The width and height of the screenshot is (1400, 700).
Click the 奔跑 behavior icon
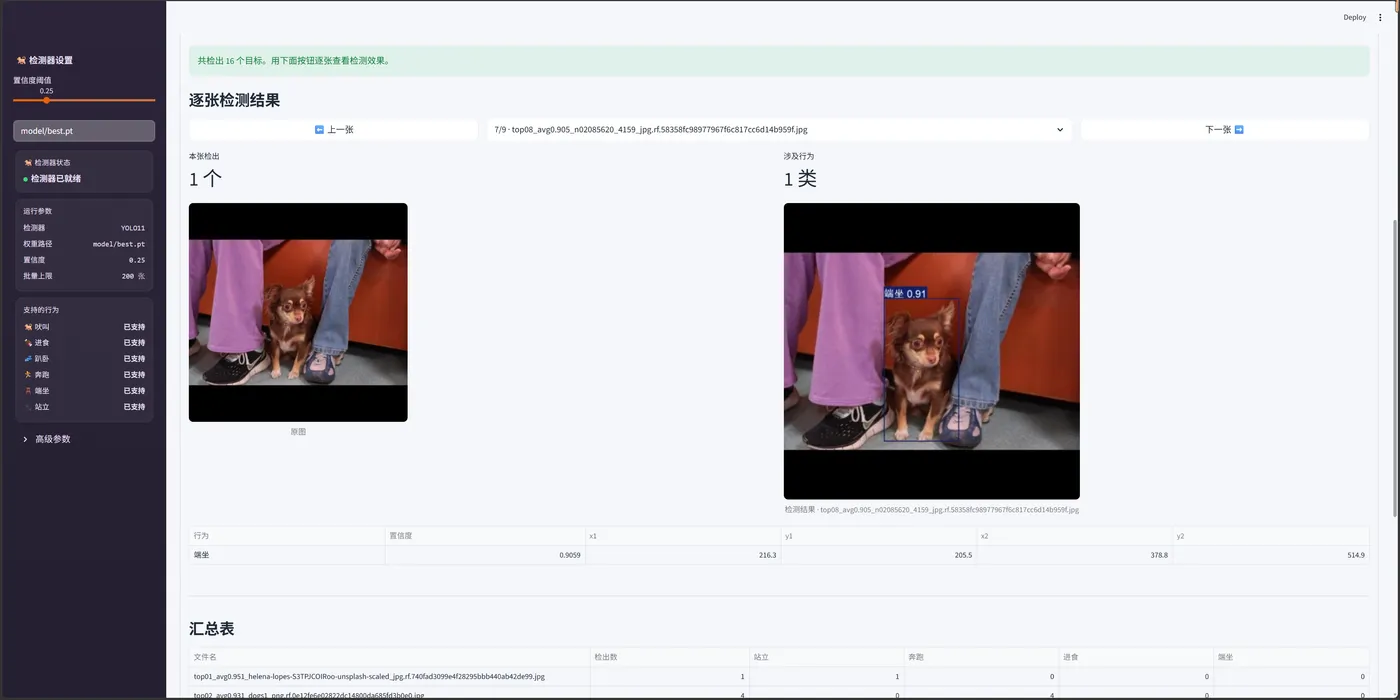[x=28, y=375]
